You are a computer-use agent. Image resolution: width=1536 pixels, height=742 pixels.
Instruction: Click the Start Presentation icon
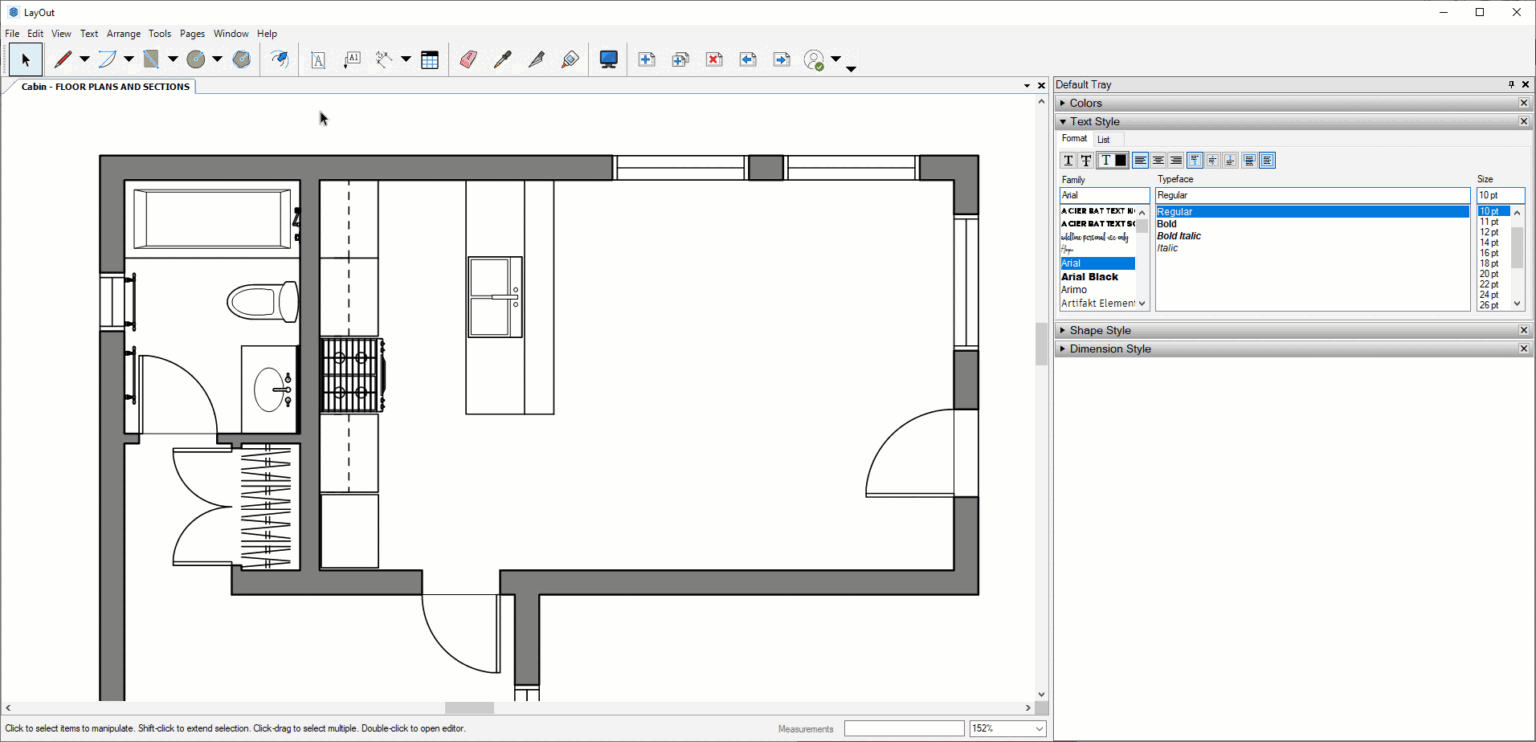click(x=608, y=59)
